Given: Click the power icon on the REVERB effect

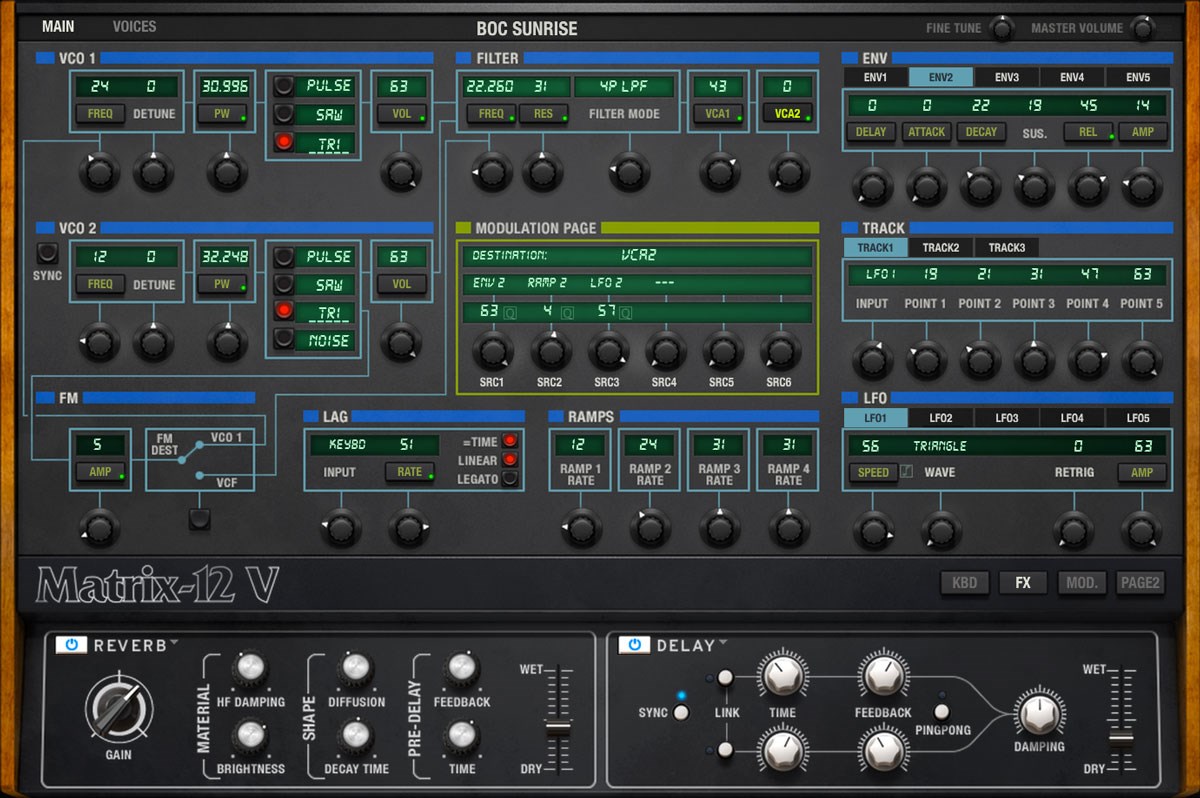Looking at the screenshot, I should [x=70, y=645].
